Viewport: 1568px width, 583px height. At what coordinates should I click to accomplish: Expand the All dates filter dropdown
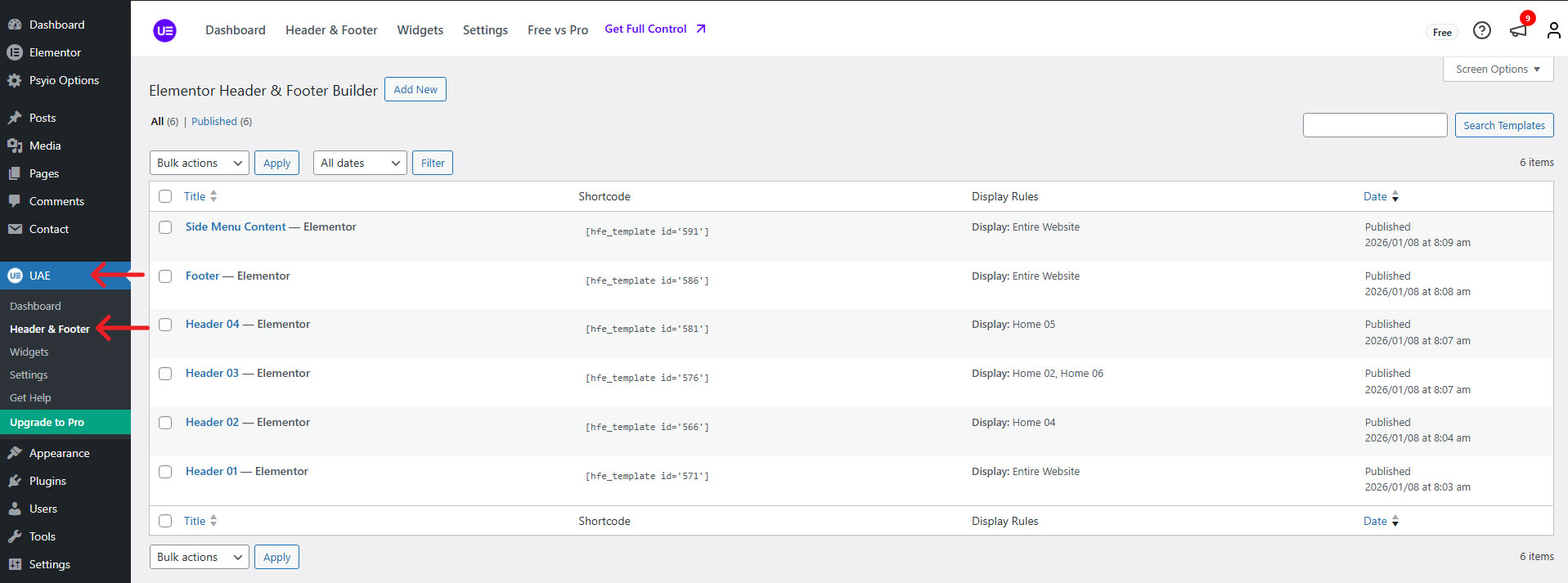[360, 163]
